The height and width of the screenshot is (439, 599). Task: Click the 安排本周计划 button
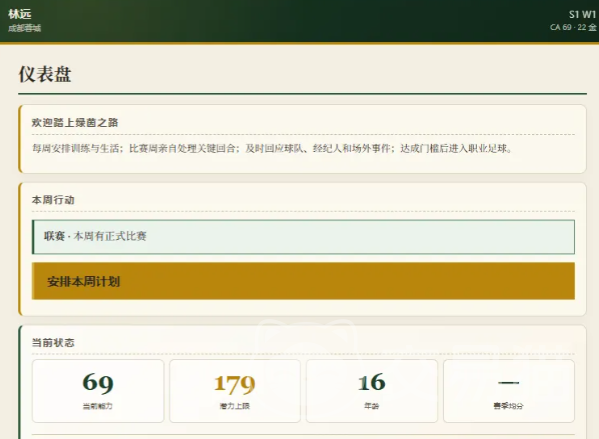(303, 281)
